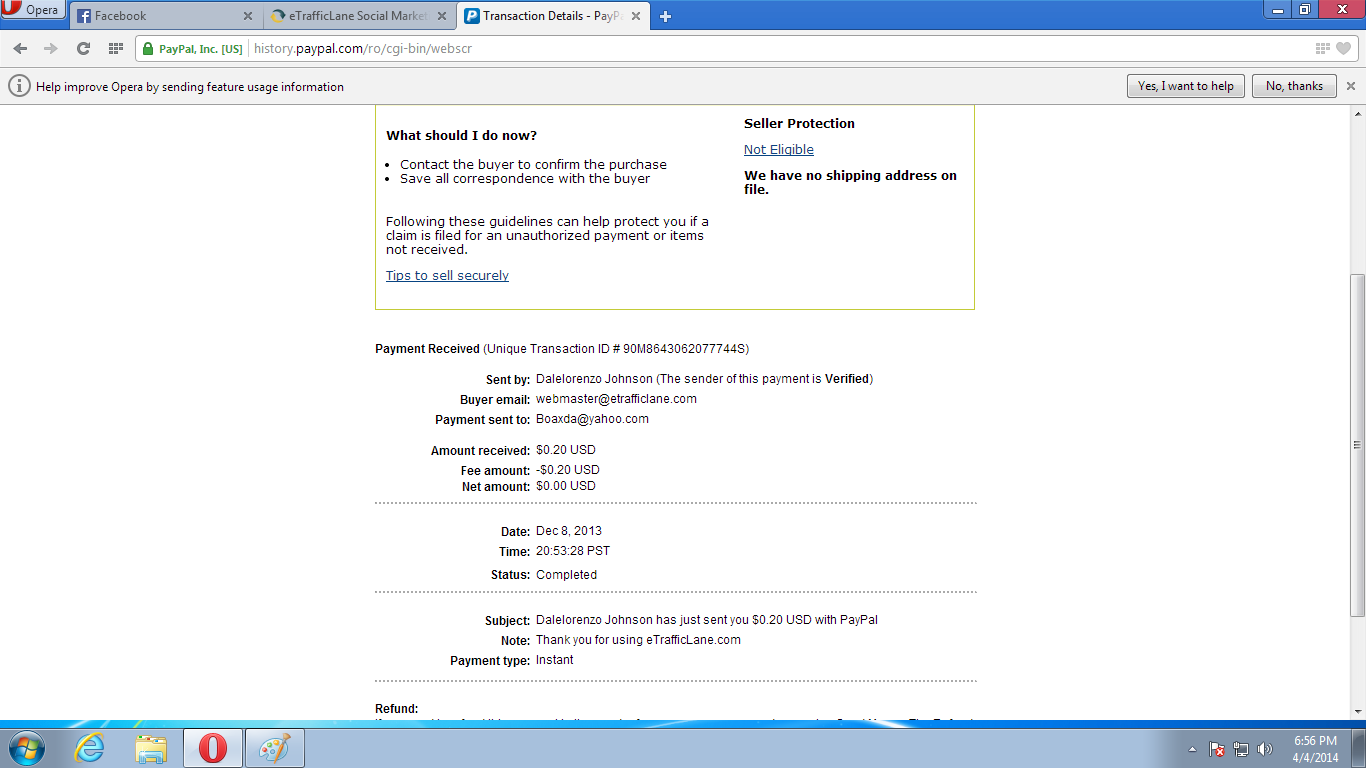
Task: Click the Thank you for using eTrafficLane.com note
Action: tap(638, 640)
